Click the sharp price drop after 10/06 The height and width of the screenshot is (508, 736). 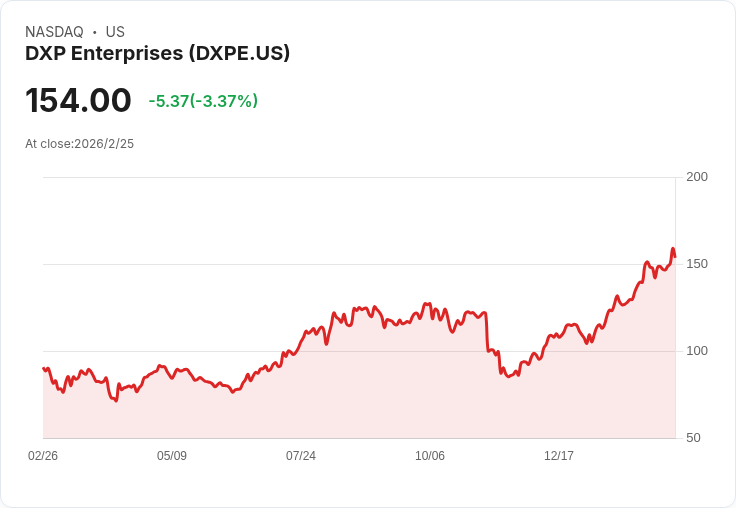tap(487, 331)
